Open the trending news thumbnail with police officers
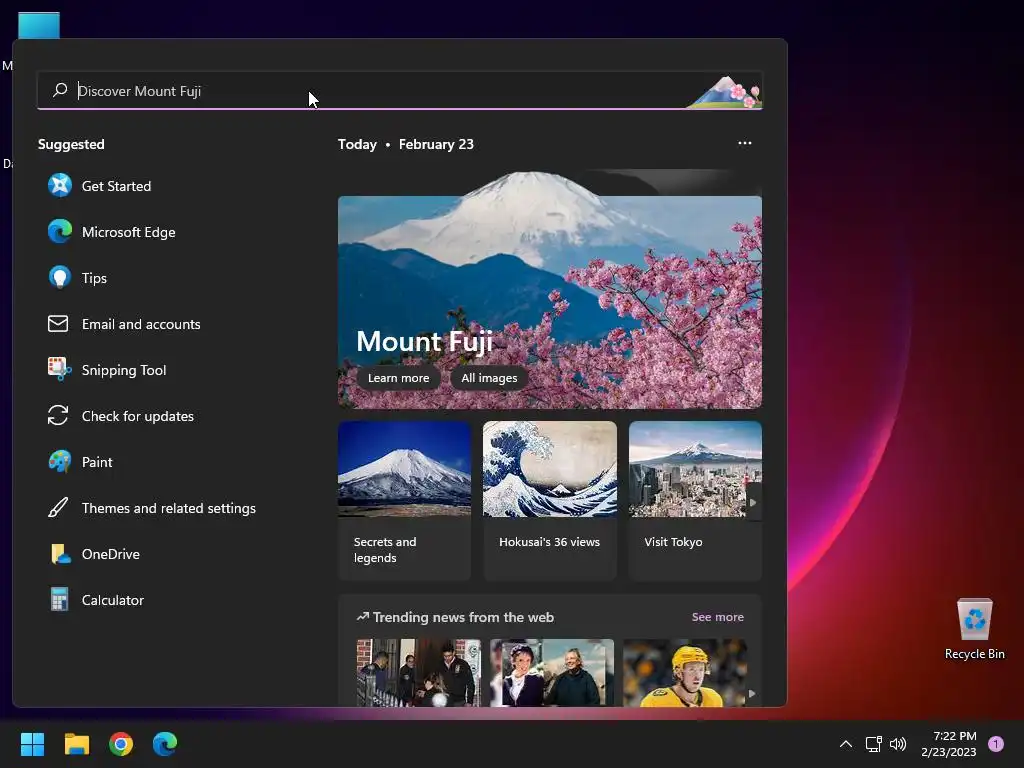This screenshot has height=768, width=1024. coord(419,672)
